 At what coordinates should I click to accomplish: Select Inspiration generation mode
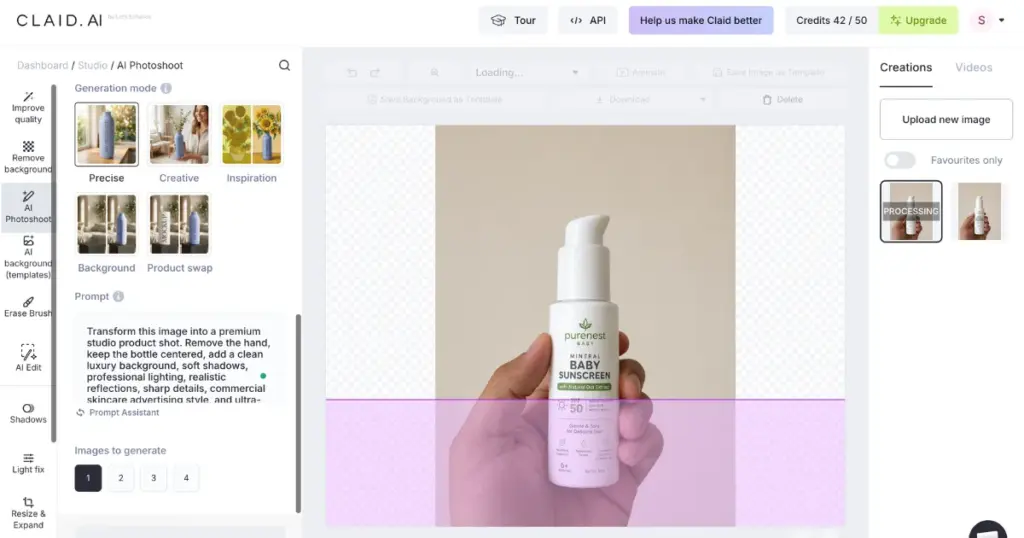point(251,142)
